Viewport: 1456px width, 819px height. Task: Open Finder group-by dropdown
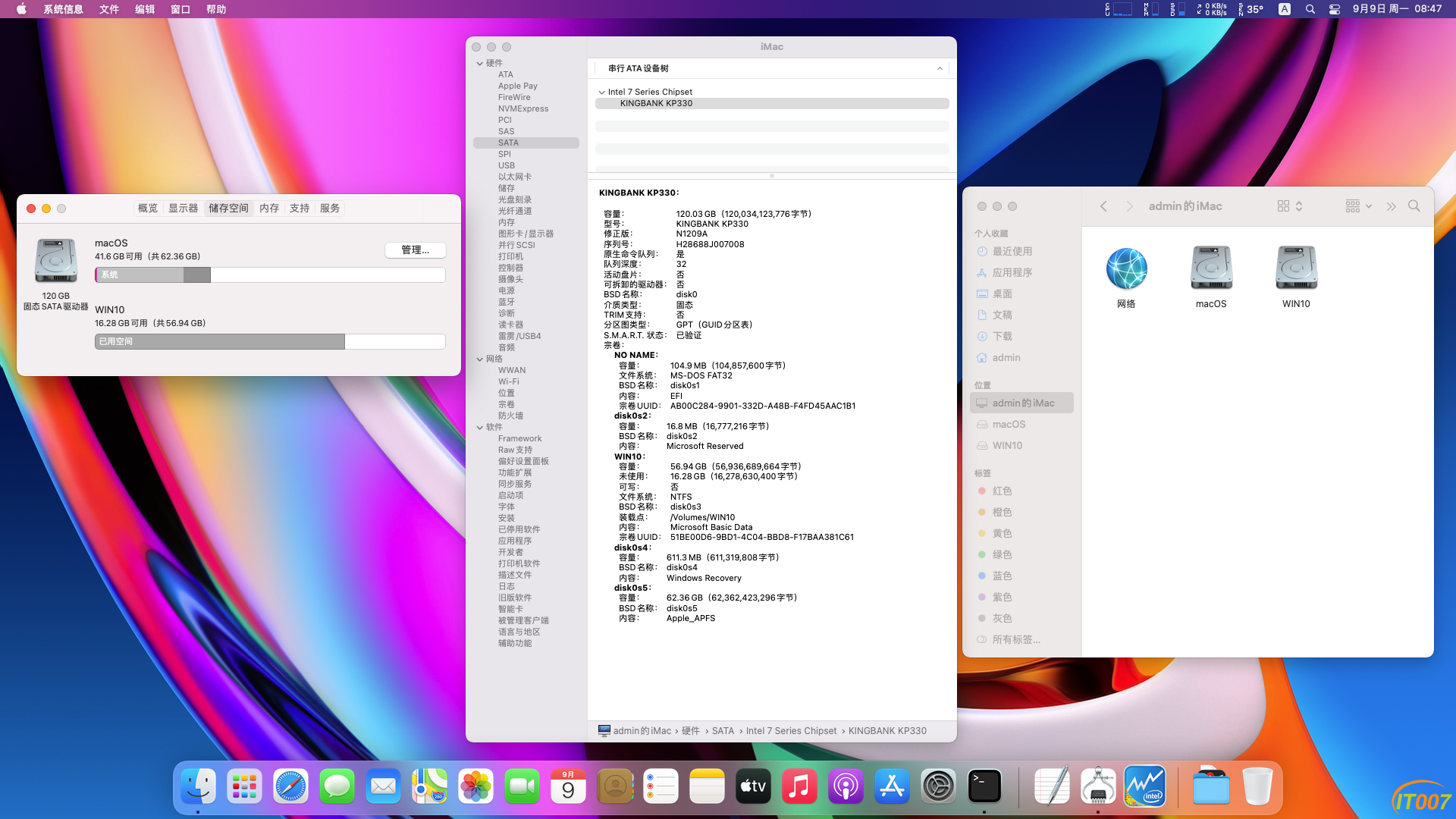(1358, 206)
